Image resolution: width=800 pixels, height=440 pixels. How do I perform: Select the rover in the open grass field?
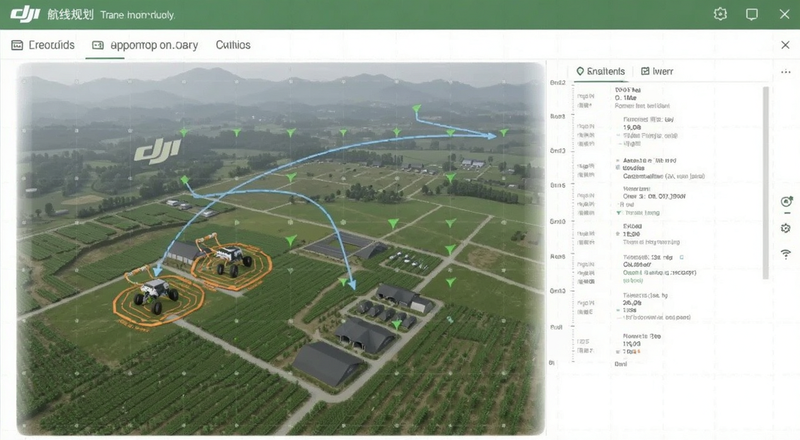[155, 295]
